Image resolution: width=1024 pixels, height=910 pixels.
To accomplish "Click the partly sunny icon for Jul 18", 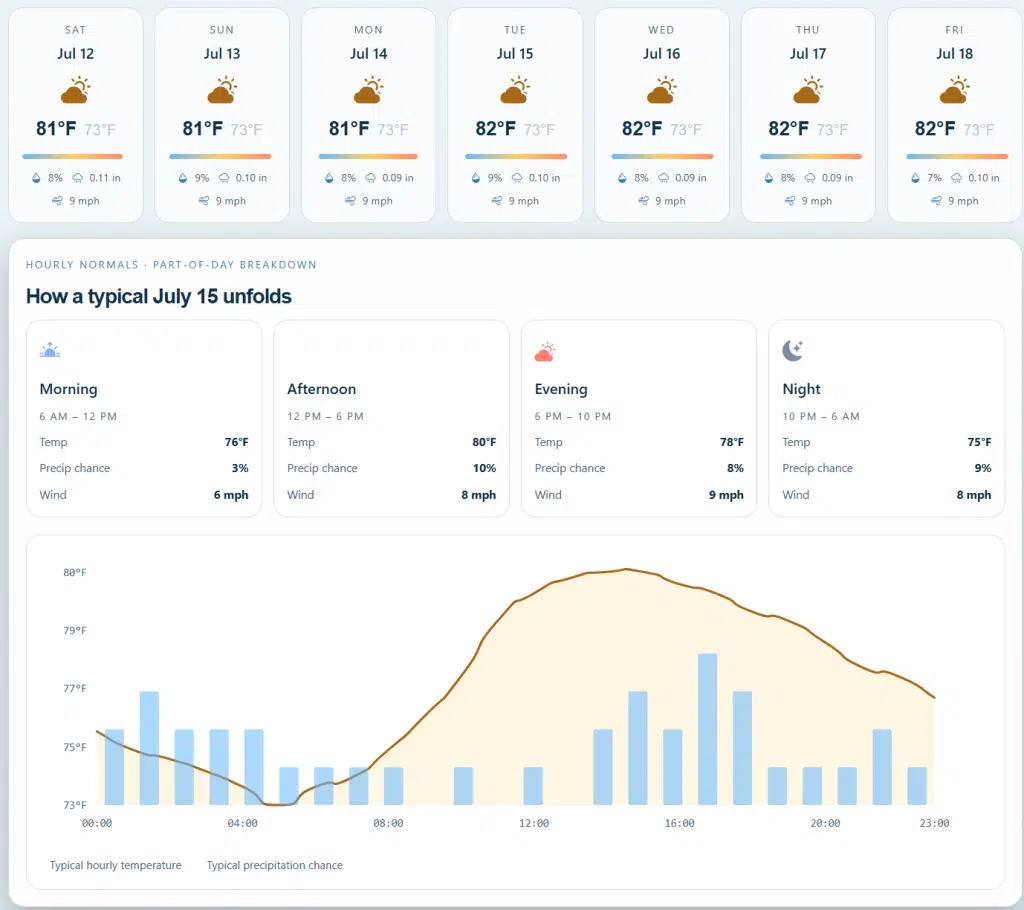I will (955, 89).
